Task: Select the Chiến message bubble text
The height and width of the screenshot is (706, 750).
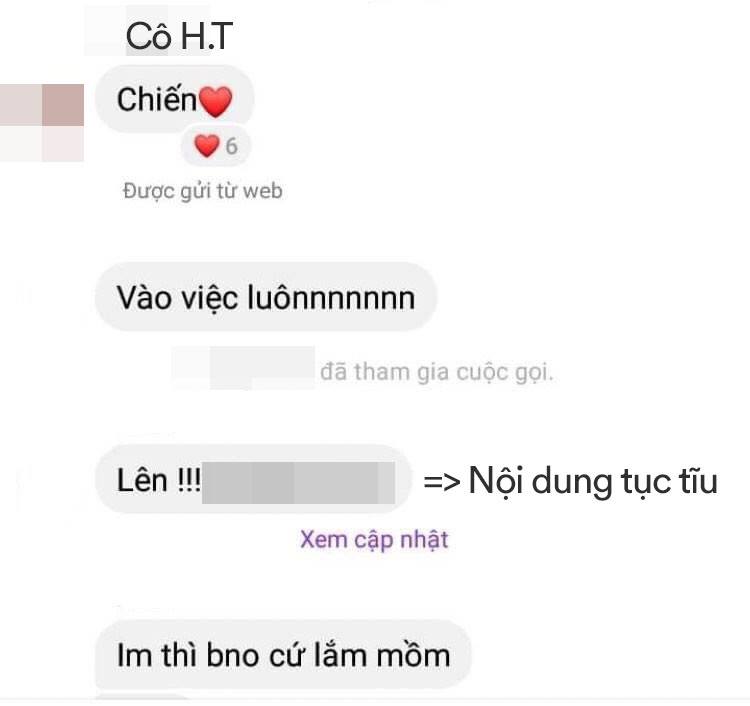Action: [156, 99]
